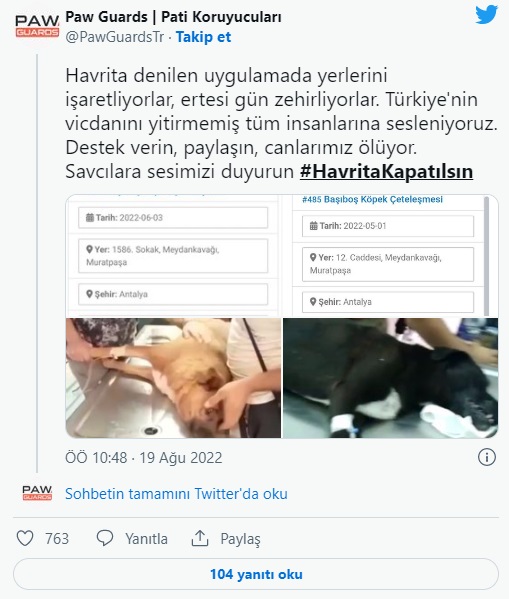The height and width of the screenshot is (599, 509).
Task: Open the #HavritaKapatılsın hashtag
Action: pos(386,171)
